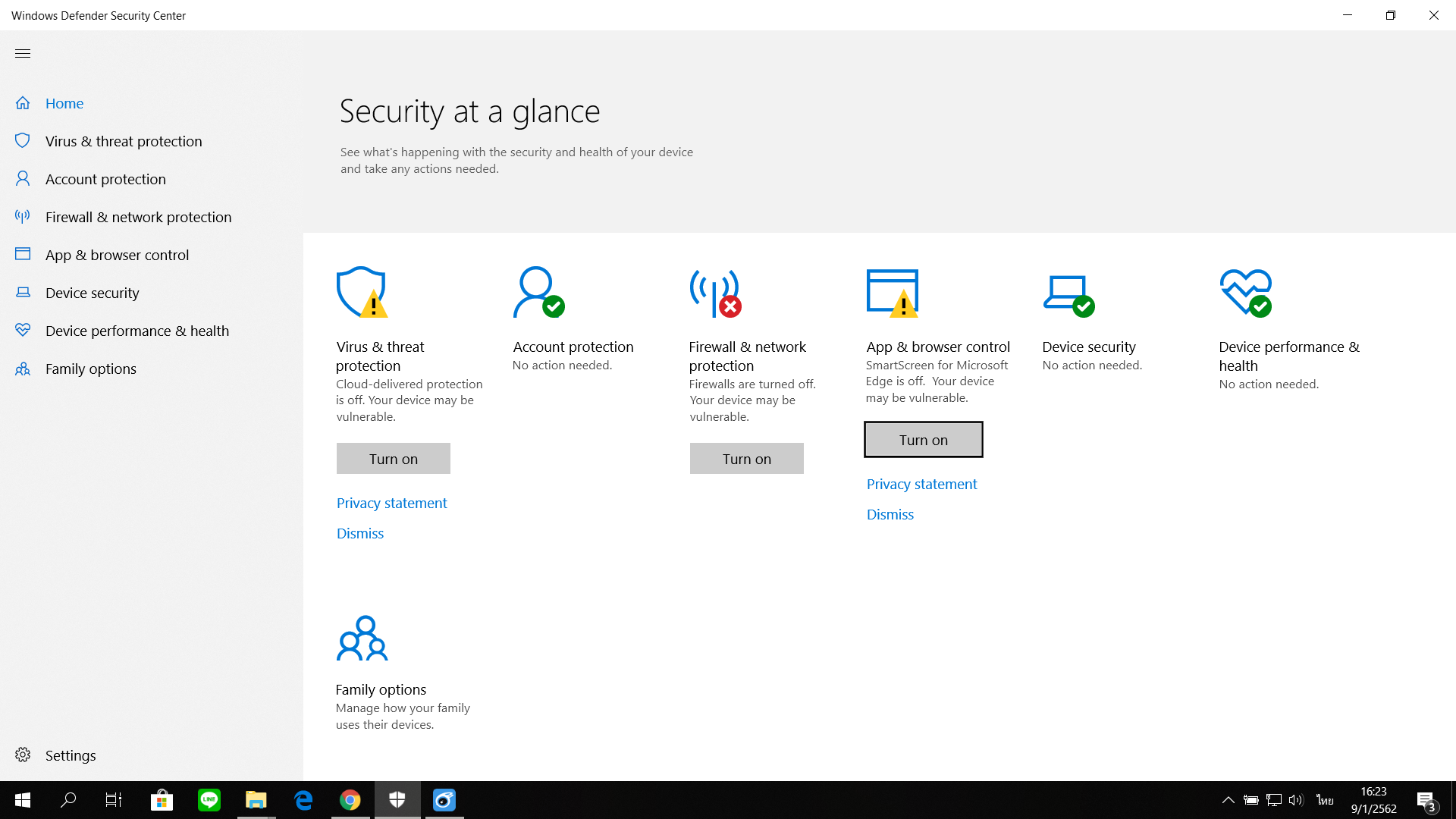
Task: Turn on SmartScreen for Microsoft Edge
Action: [x=924, y=440]
